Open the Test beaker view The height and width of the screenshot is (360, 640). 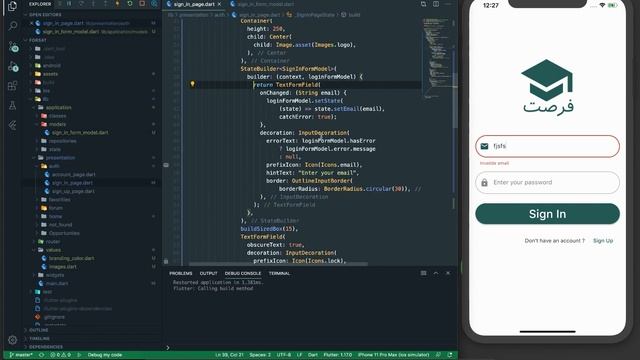click(x=12, y=105)
